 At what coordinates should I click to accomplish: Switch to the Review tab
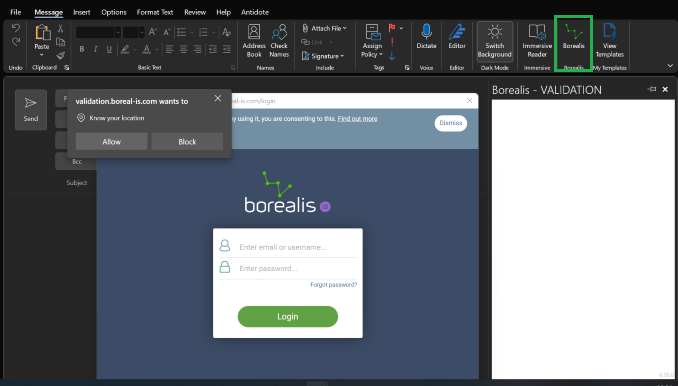pos(195,12)
